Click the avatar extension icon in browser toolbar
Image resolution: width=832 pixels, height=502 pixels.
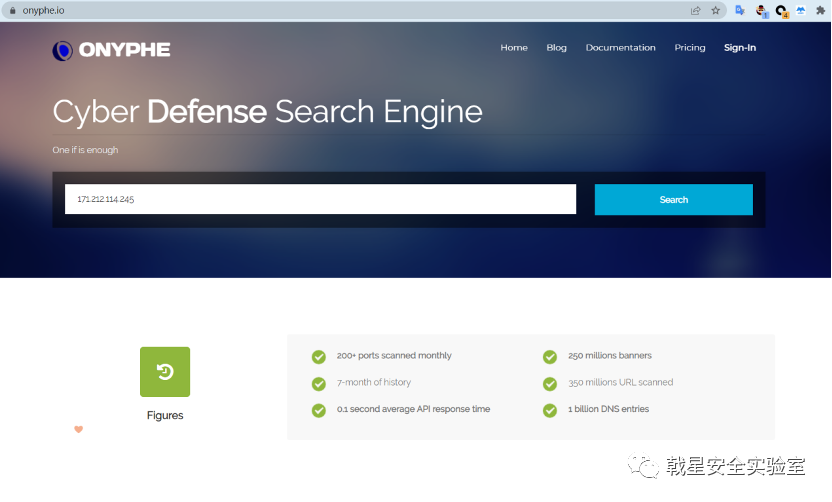(x=761, y=11)
